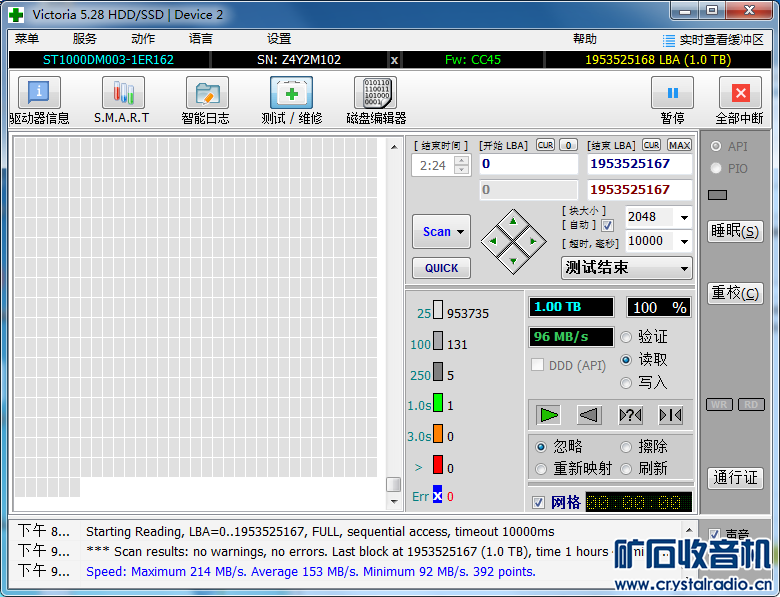Viewport: 780px width, 597px height.
Task: Click the CUR button next to end LBA
Action: (x=651, y=145)
